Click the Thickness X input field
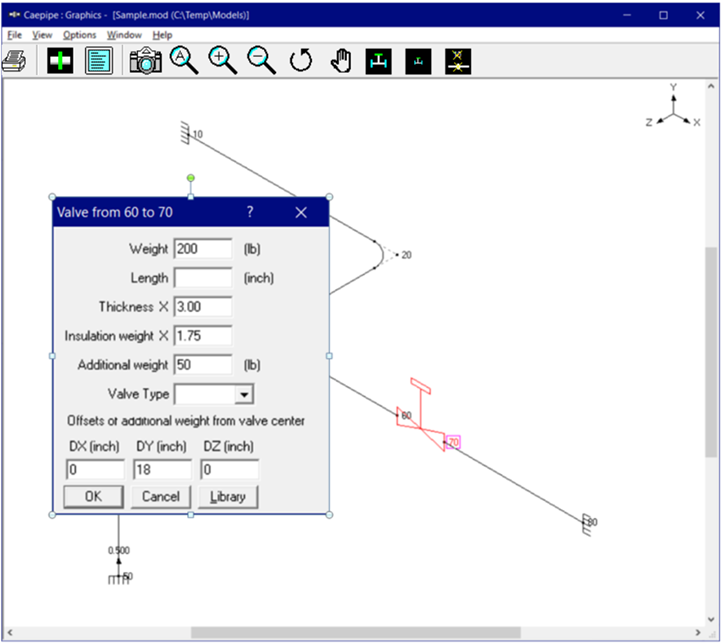Image resolution: width=723 pixels, height=643 pixels. tap(203, 307)
